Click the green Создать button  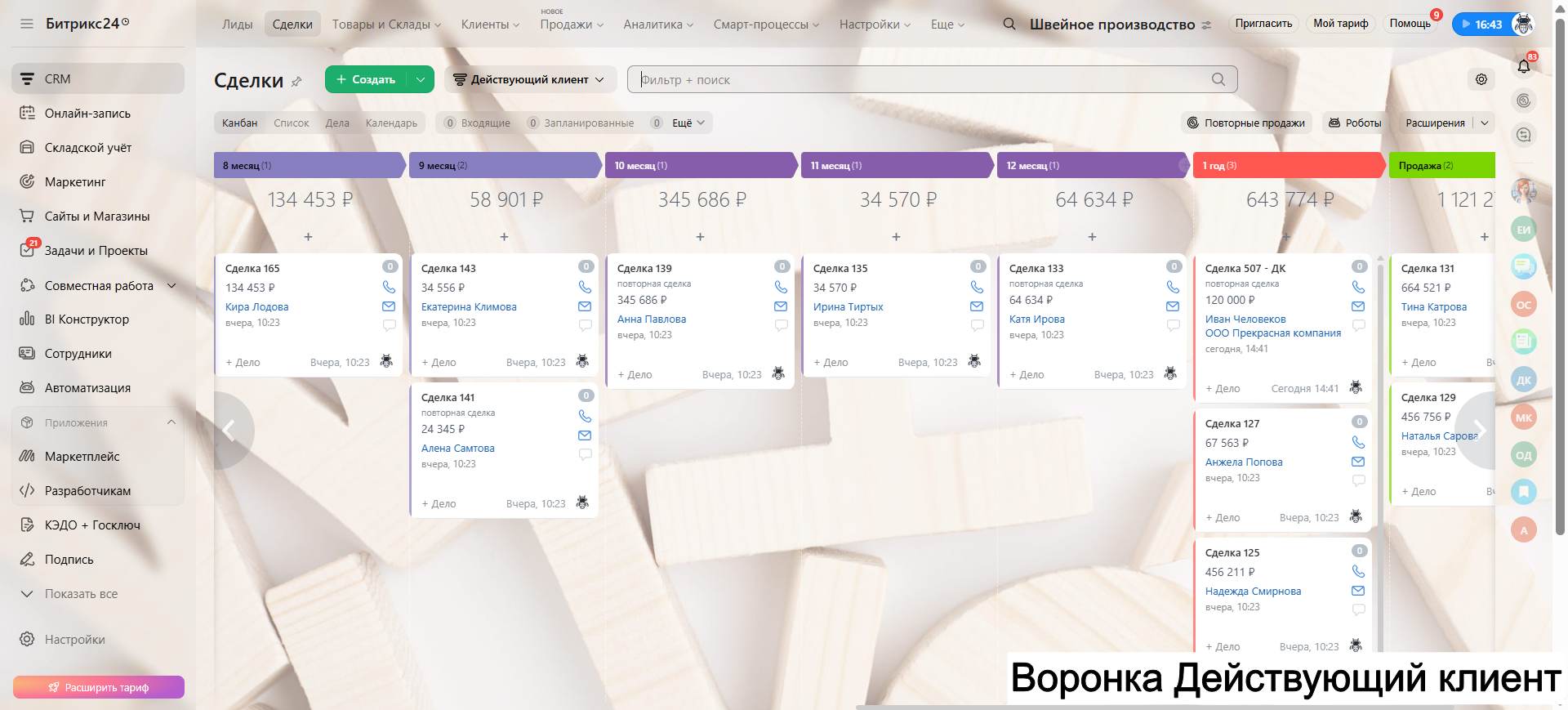pyautogui.click(x=366, y=79)
